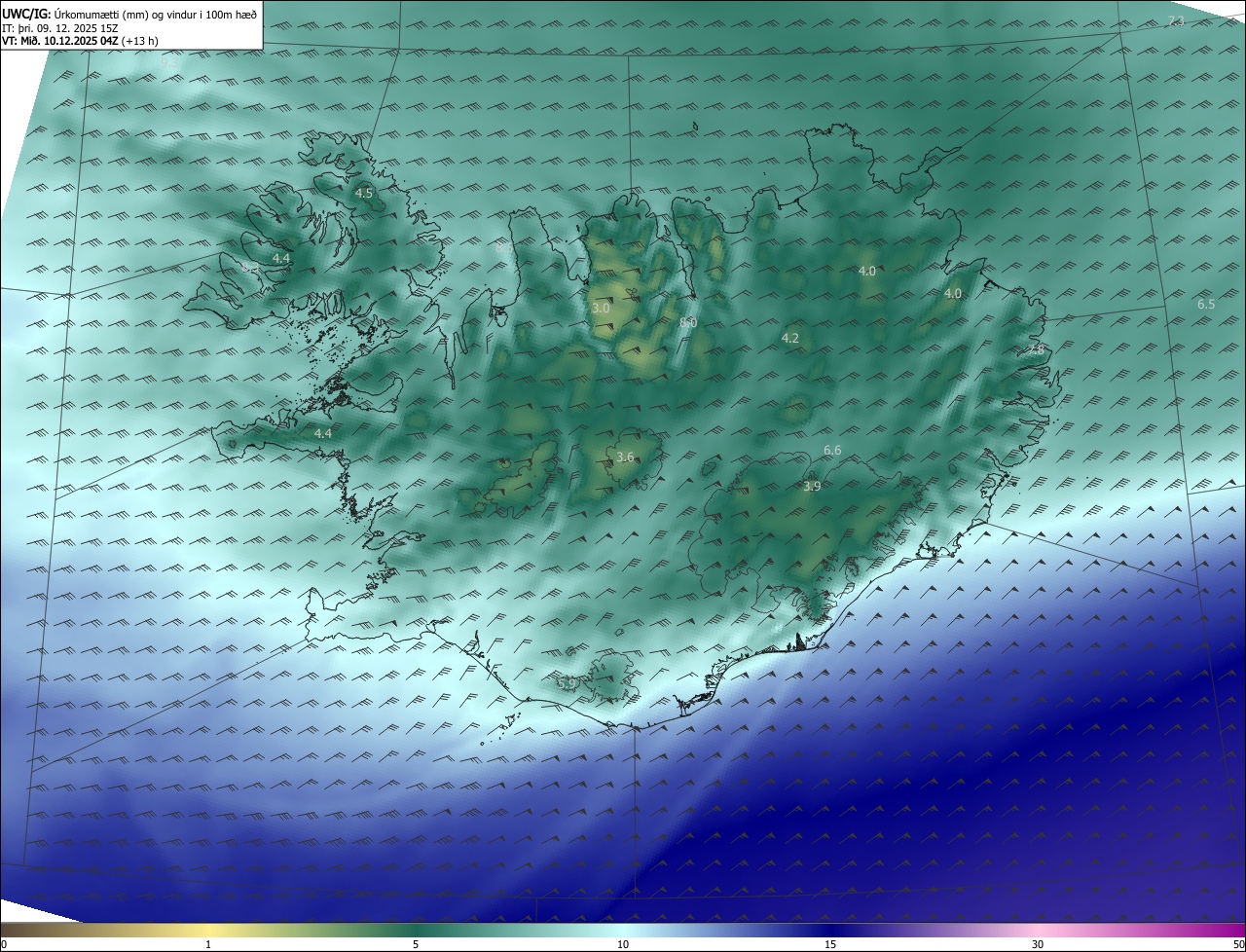
Task: Click the legend tick label 50
Action: tap(1238, 944)
